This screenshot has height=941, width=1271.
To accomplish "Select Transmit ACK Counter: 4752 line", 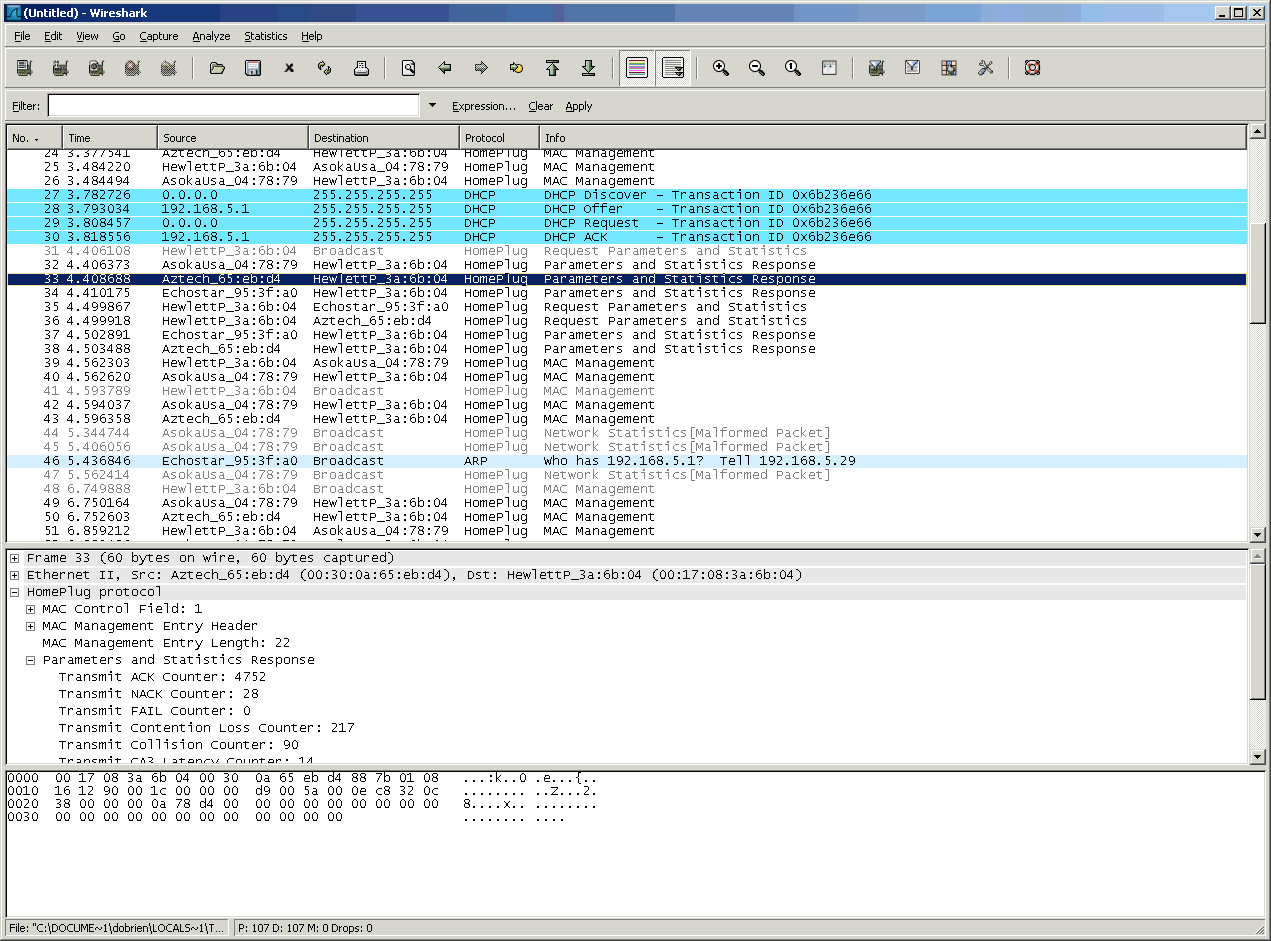I will 162,677.
